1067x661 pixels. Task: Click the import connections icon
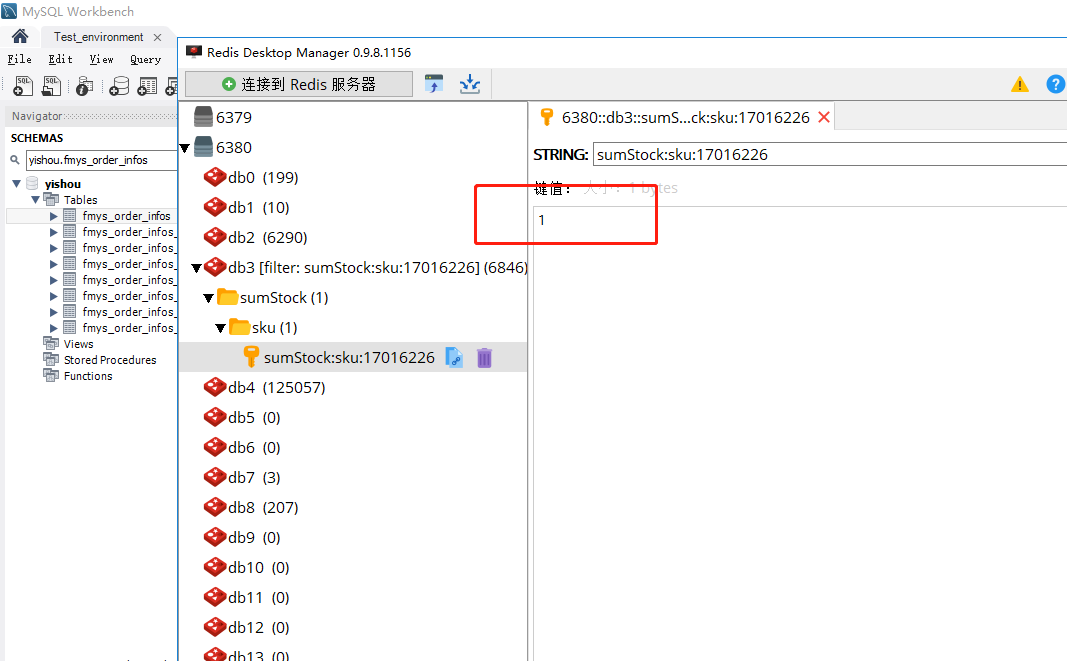433,84
